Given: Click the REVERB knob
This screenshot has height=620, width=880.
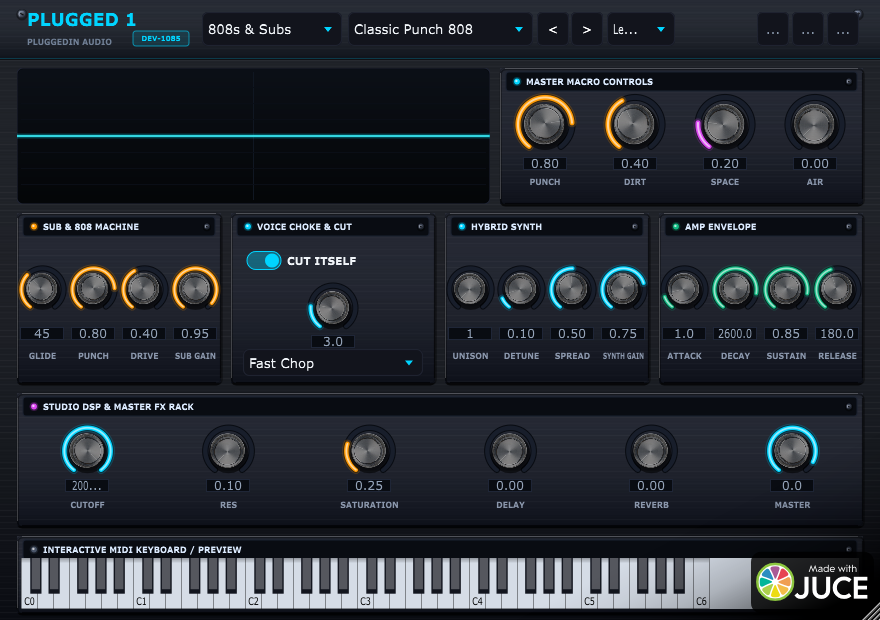Looking at the screenshot, I should point(651,451).
